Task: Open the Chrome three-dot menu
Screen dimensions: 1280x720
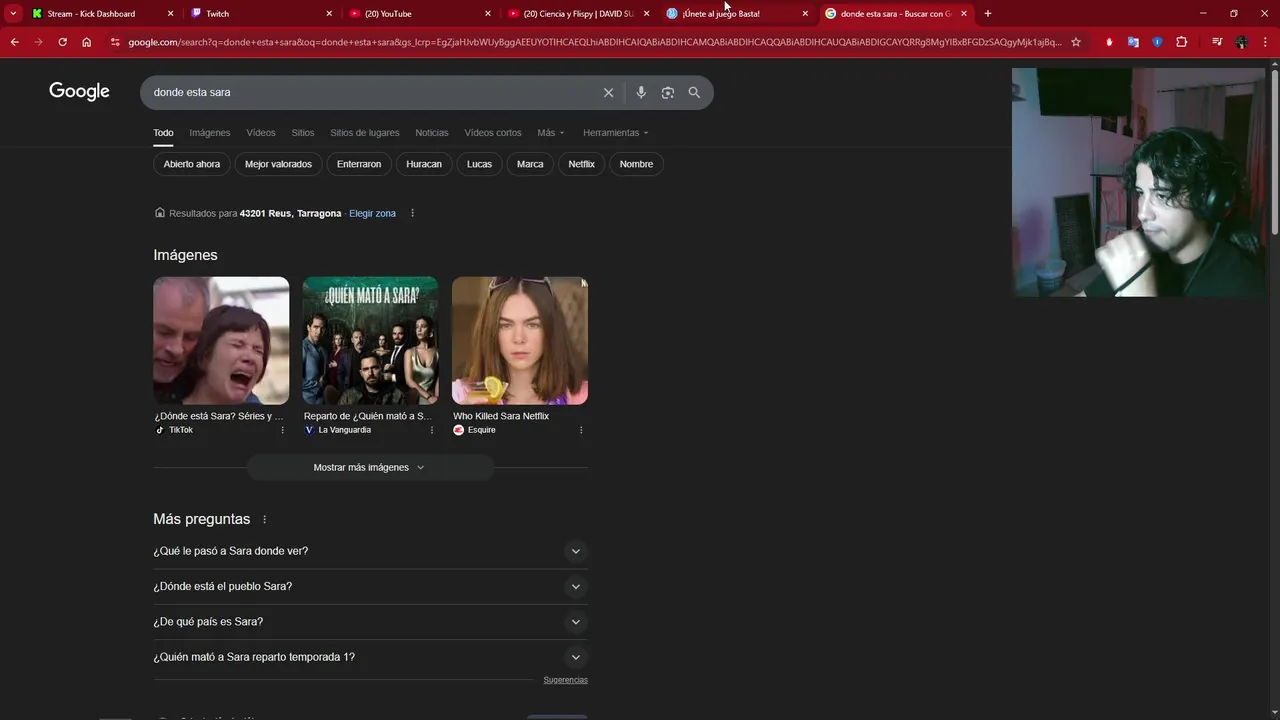Action: (1265, 42)
